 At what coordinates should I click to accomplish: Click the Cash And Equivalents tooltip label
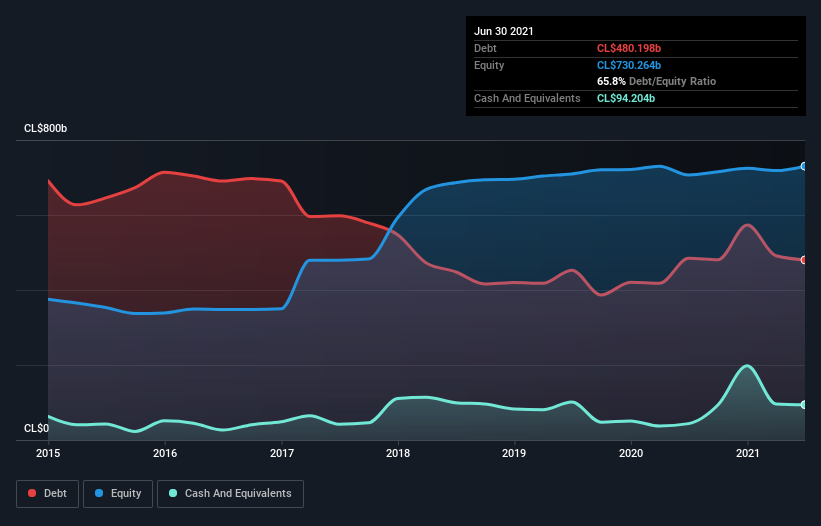[x=527, y=98]
